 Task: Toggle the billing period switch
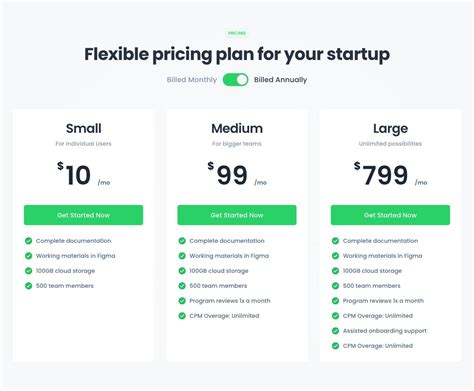pos(235,80)
